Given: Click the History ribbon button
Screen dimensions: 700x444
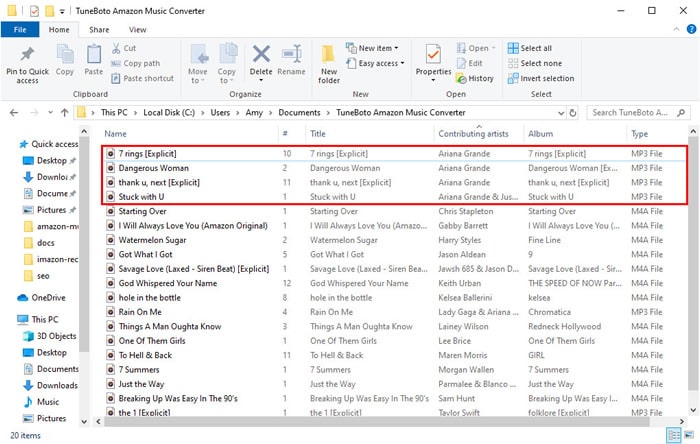Looking at the screenshot, I should click(475, 78).
